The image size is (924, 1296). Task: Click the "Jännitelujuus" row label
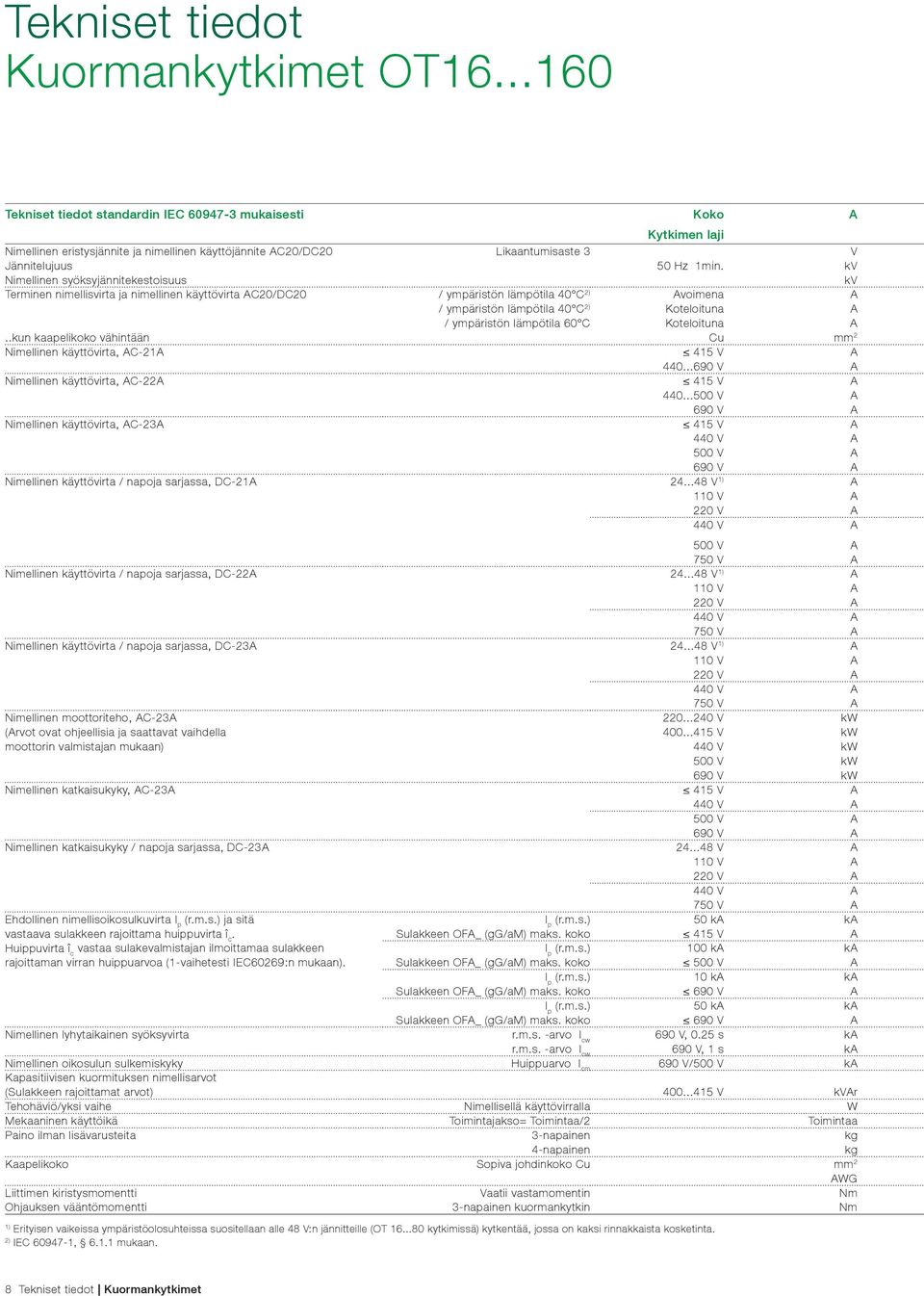(x=38, y=266)
